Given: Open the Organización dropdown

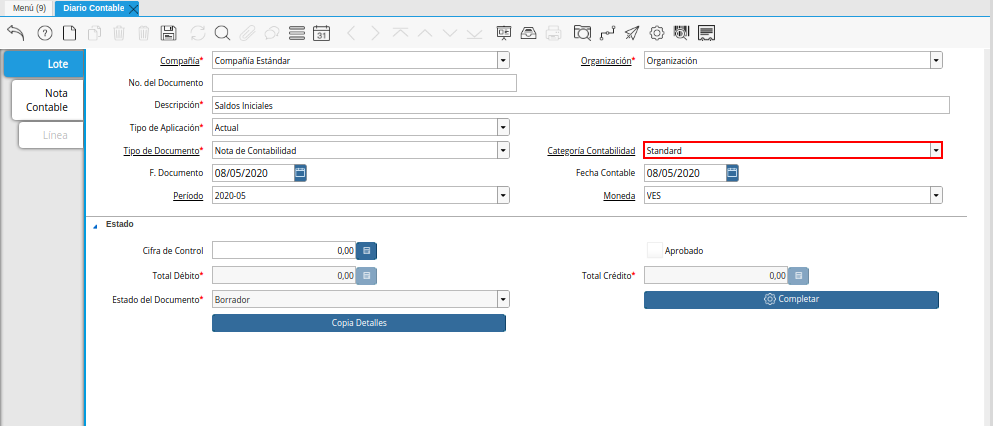Looking at the screenshot, I should click(x=936, y=61).
